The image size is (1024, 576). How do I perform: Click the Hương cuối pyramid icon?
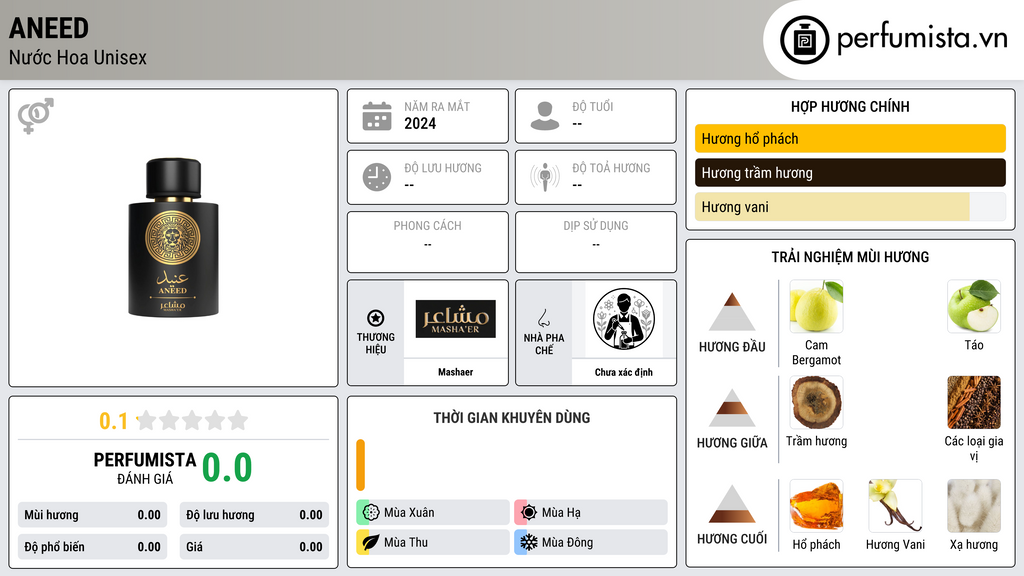[x=732, y=504]
